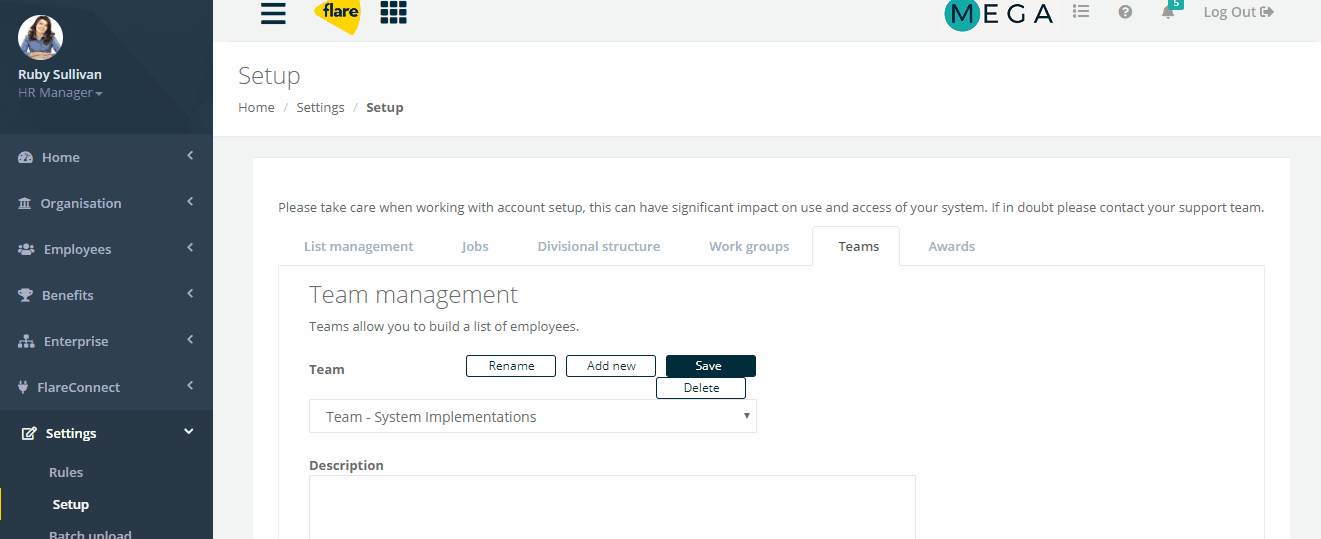Expand the Organisation sidebar chevron

(190, 201)
